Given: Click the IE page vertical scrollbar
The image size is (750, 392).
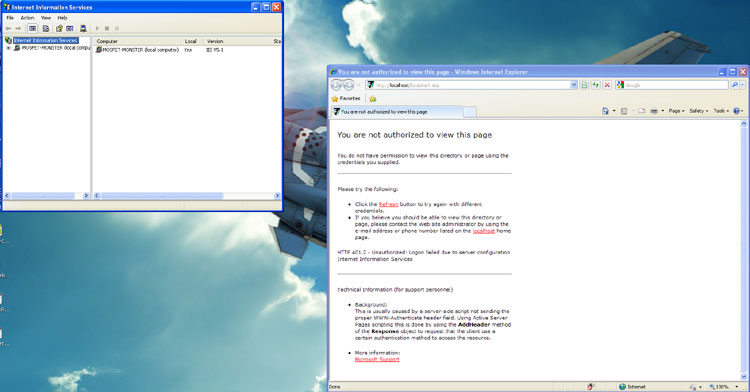Looking at the screenshot, I should [x=744, y=250].
